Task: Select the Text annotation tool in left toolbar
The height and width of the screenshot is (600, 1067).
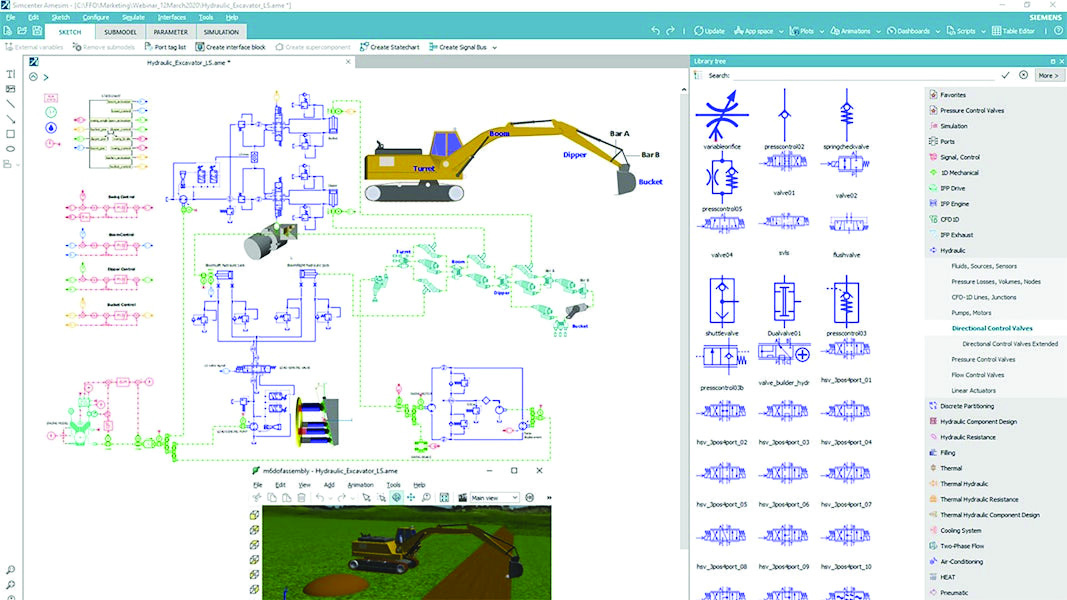Action: click(x=11, y=74)
